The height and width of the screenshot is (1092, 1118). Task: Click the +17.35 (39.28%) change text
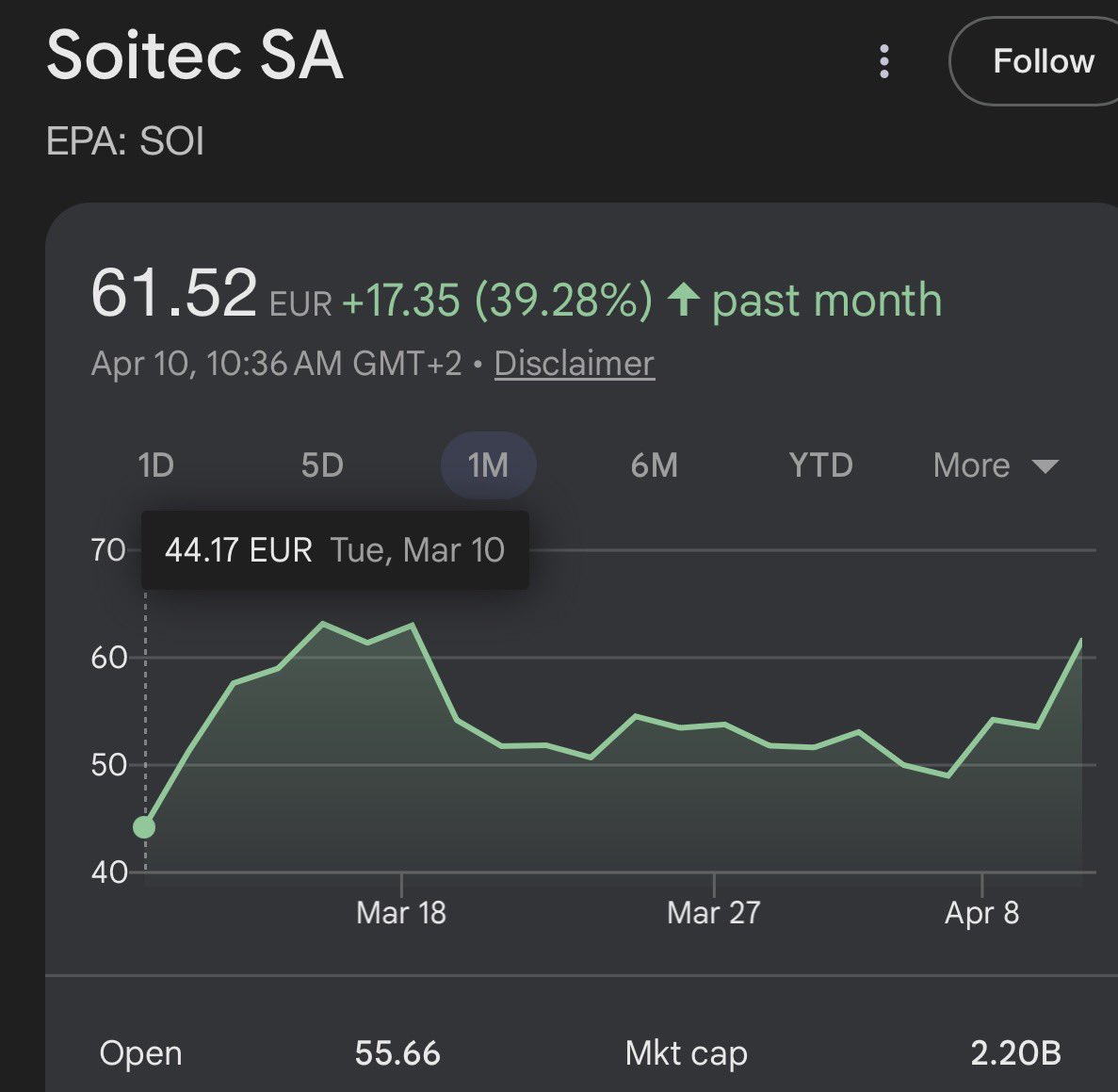(497, 300)
